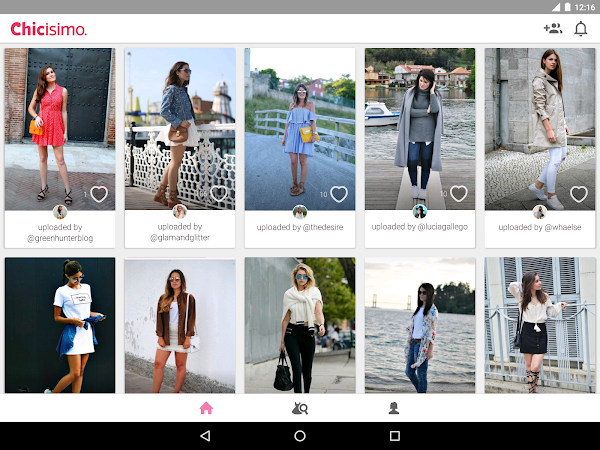Open the denim jacket outfit photo
This screenshot has height=450, width=600.
180,129
